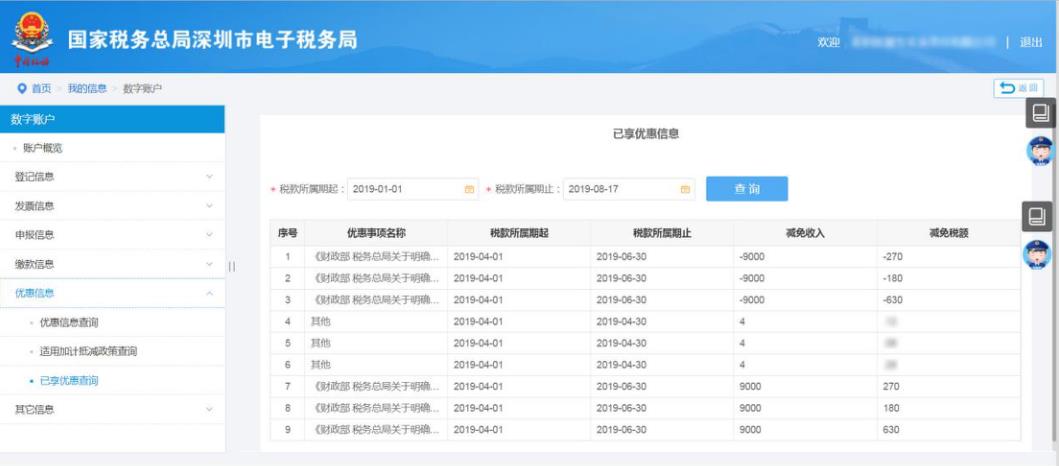Image resolution: width=1059 pixels, height=466 pixels.
Task: Click the upper book icon on right edge
Action: pos(1040,115)
